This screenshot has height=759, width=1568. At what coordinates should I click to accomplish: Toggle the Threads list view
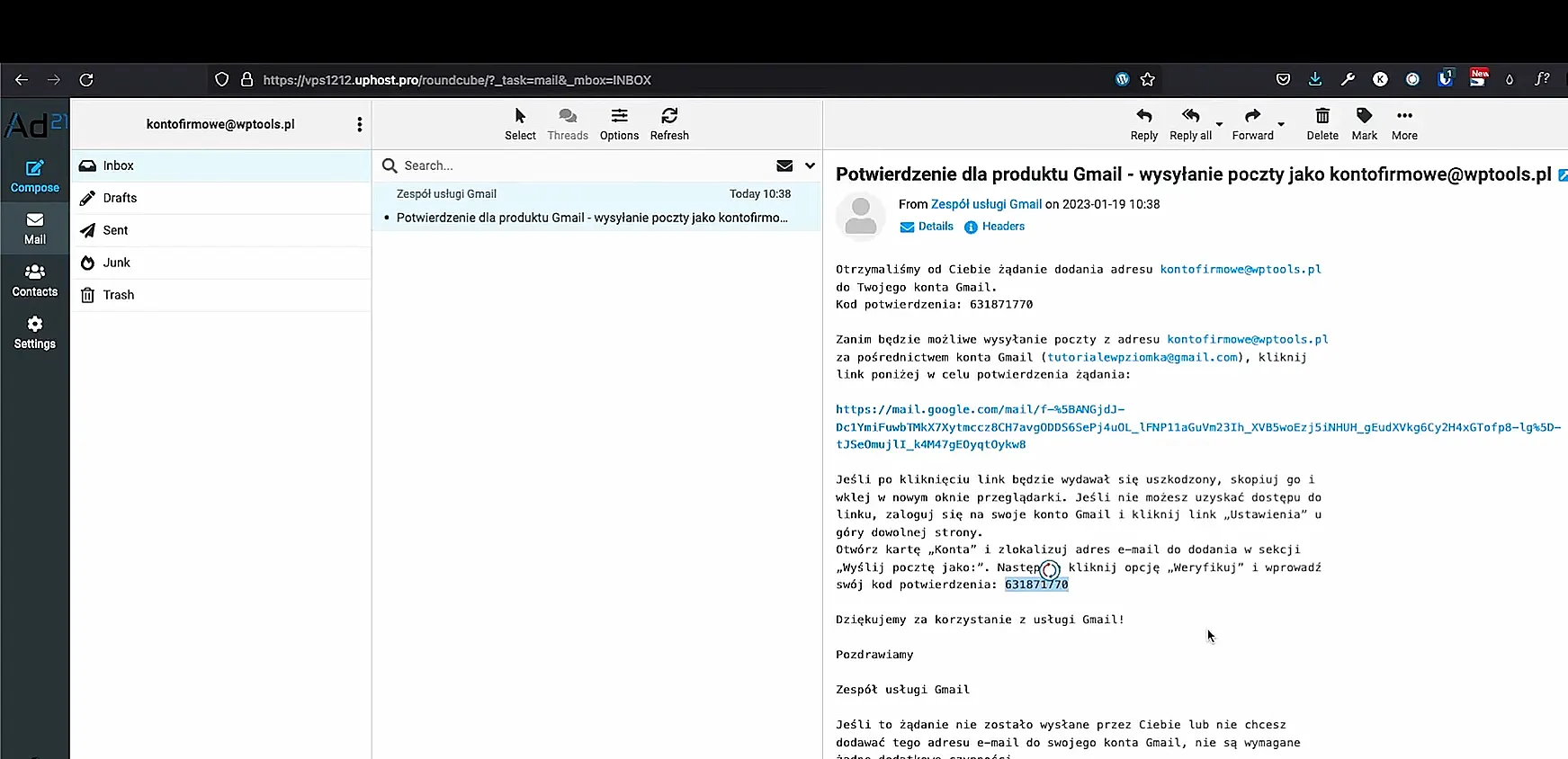(x=567, y=123)
